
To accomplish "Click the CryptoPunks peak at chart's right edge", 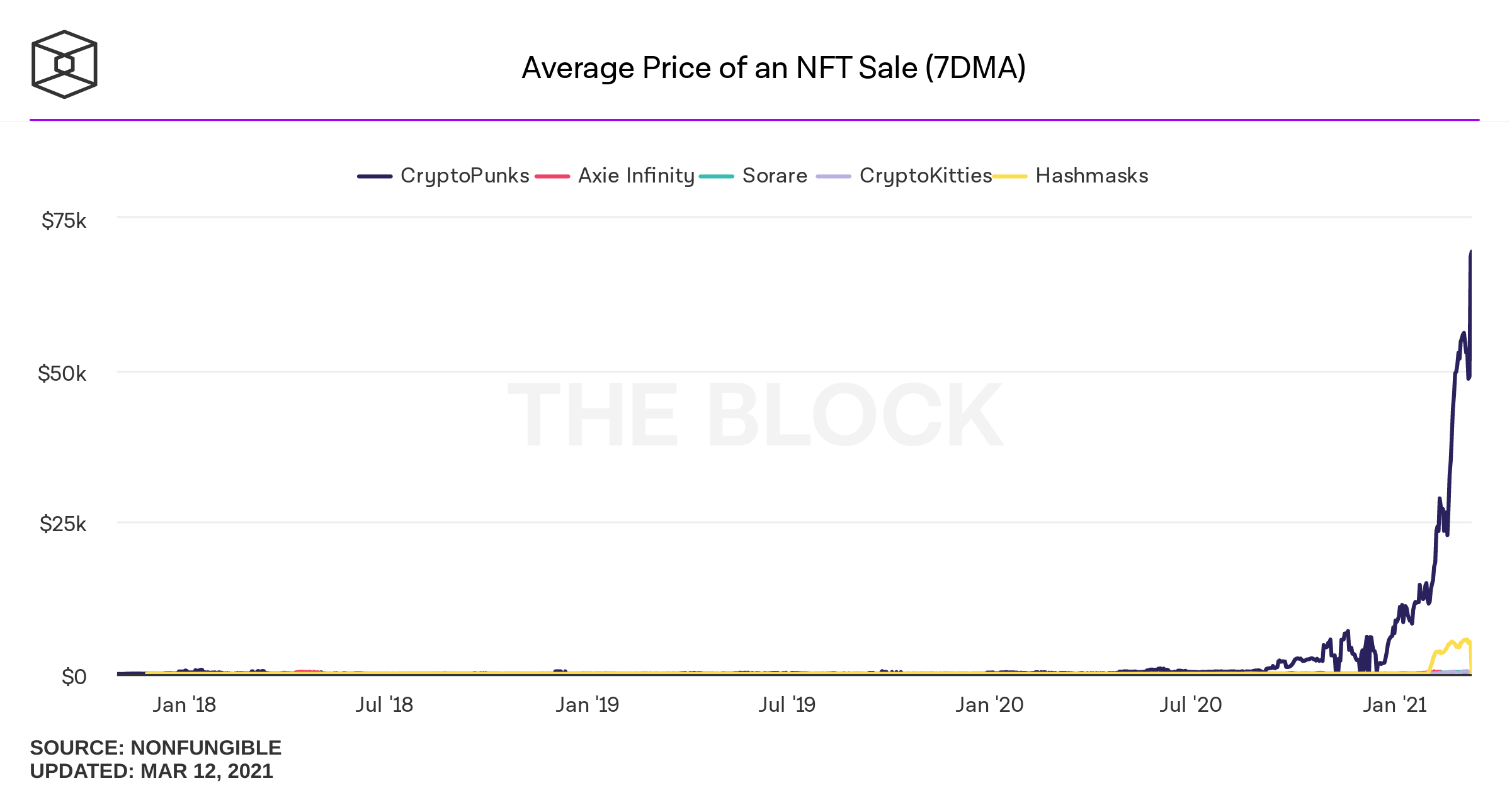I will [1470, 253].
